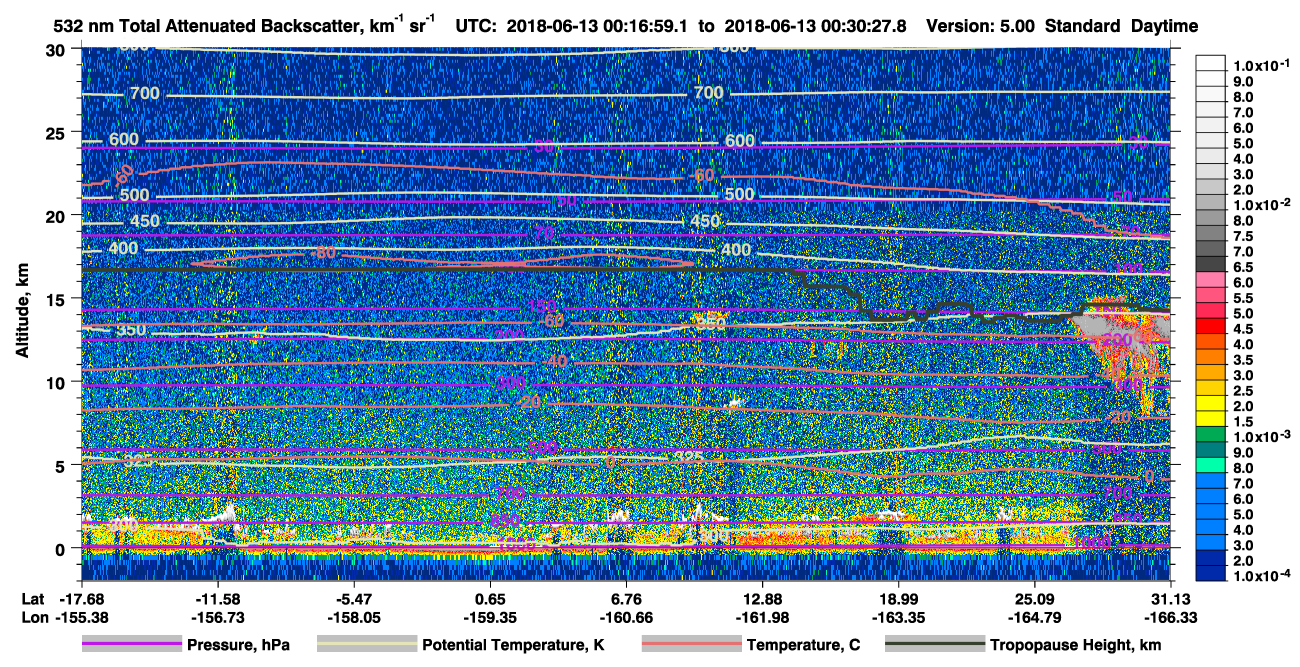Click the latitude value '31.13'
Screen dimensions: 1300x667
click(1170, 598)
